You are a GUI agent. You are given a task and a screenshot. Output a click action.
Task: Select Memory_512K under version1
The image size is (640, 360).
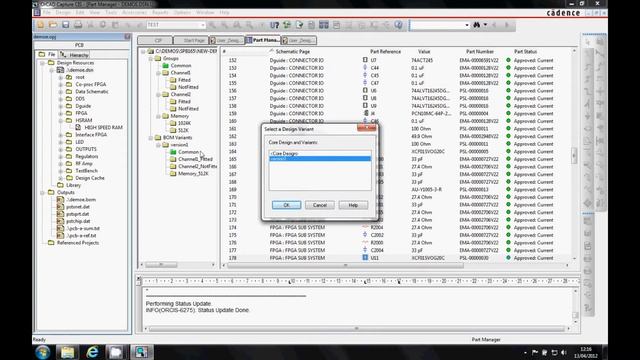click(x=193, y=173)
